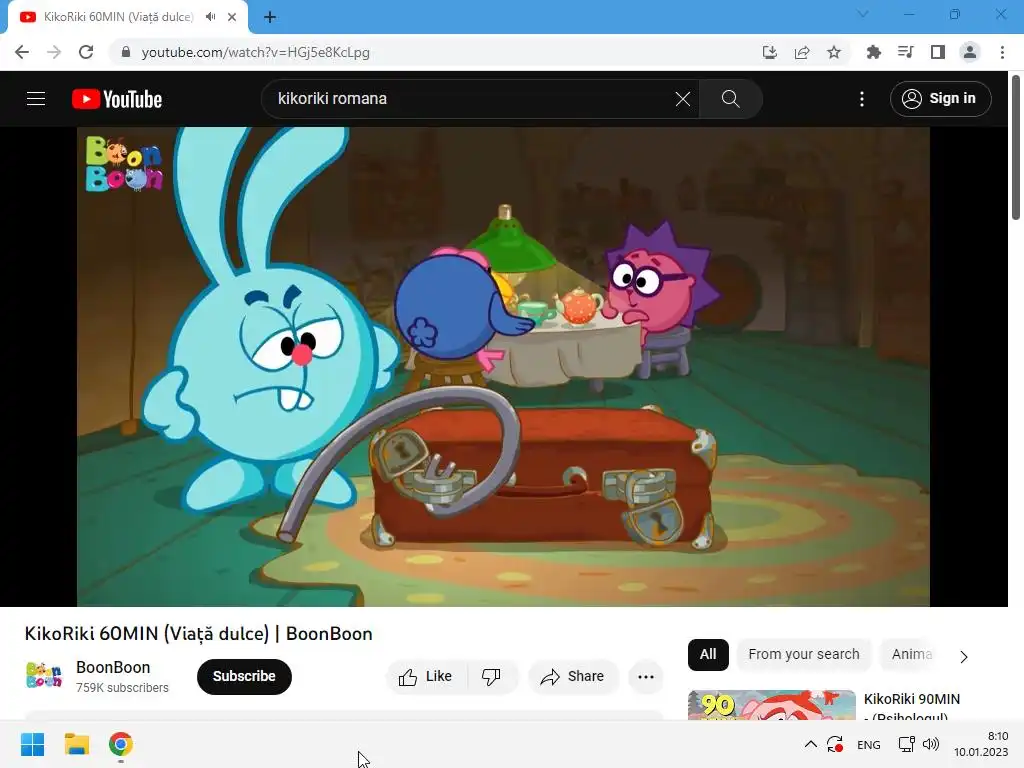Dislike this video
Image resolution: width=1024 pixels, height=768 pixels.
point(491,677)
